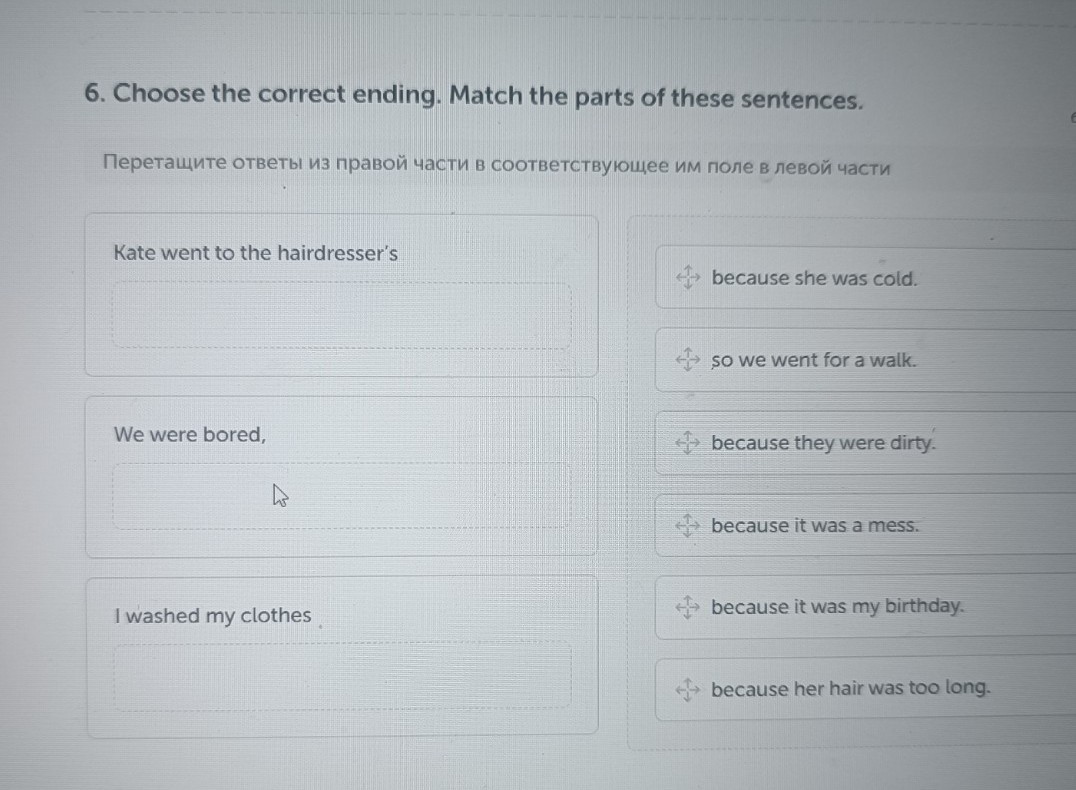The image size is (1076, 790).
Task: Click the empty drop field under 'We were bored,'
Action: tap(341, 496)
